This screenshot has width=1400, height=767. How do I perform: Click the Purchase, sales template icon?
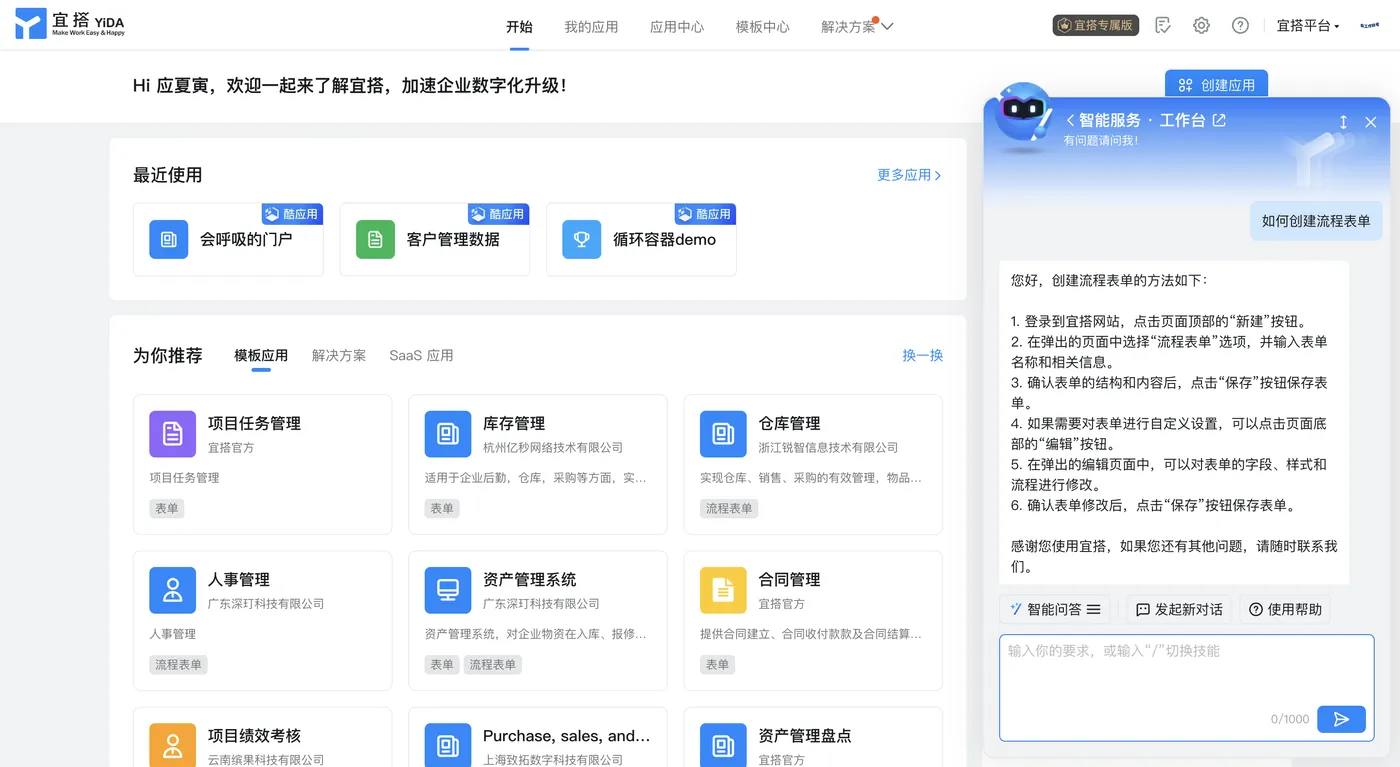click(x=448, y=745)
